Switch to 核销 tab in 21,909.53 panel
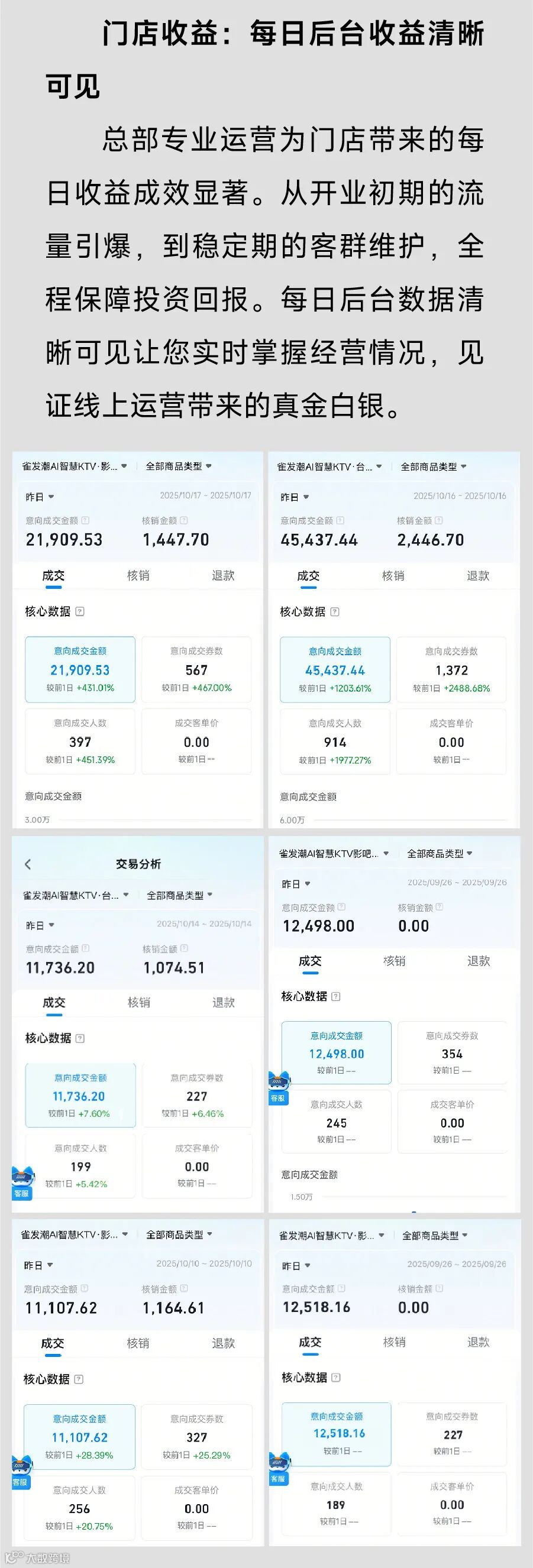Image resolution: width=533 pixels, height=1568 pixels. [x=138, y=575]
